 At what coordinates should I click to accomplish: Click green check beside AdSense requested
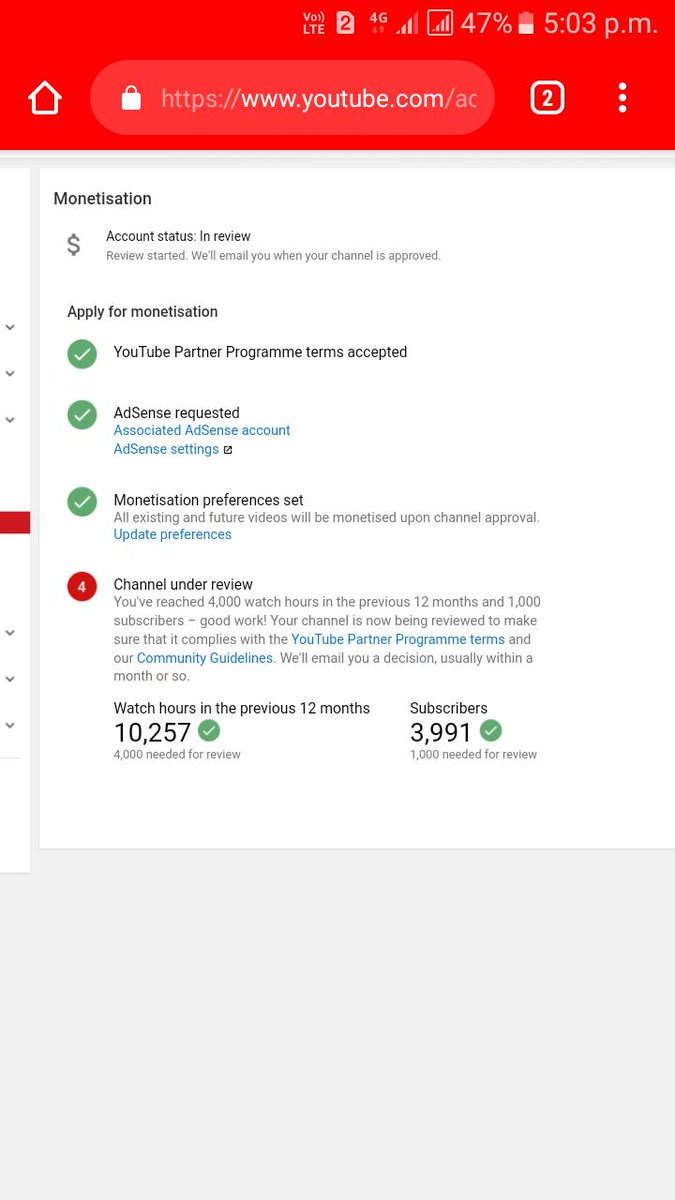pos(82,415)
